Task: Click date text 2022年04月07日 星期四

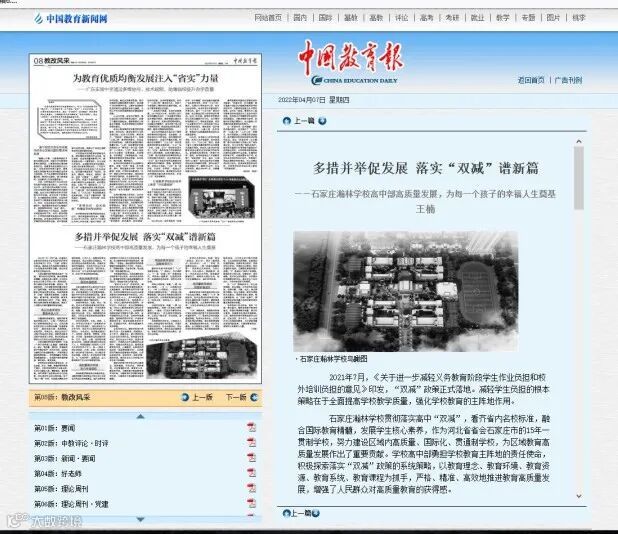Action: (x=314, y=100)
